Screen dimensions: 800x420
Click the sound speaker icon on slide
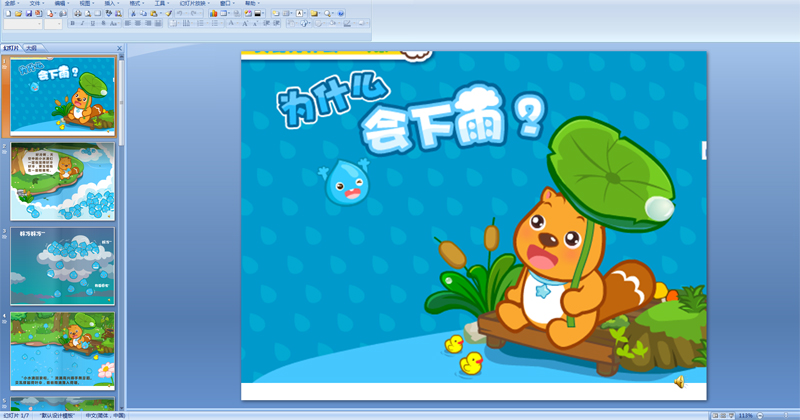(x=679, y=381)
